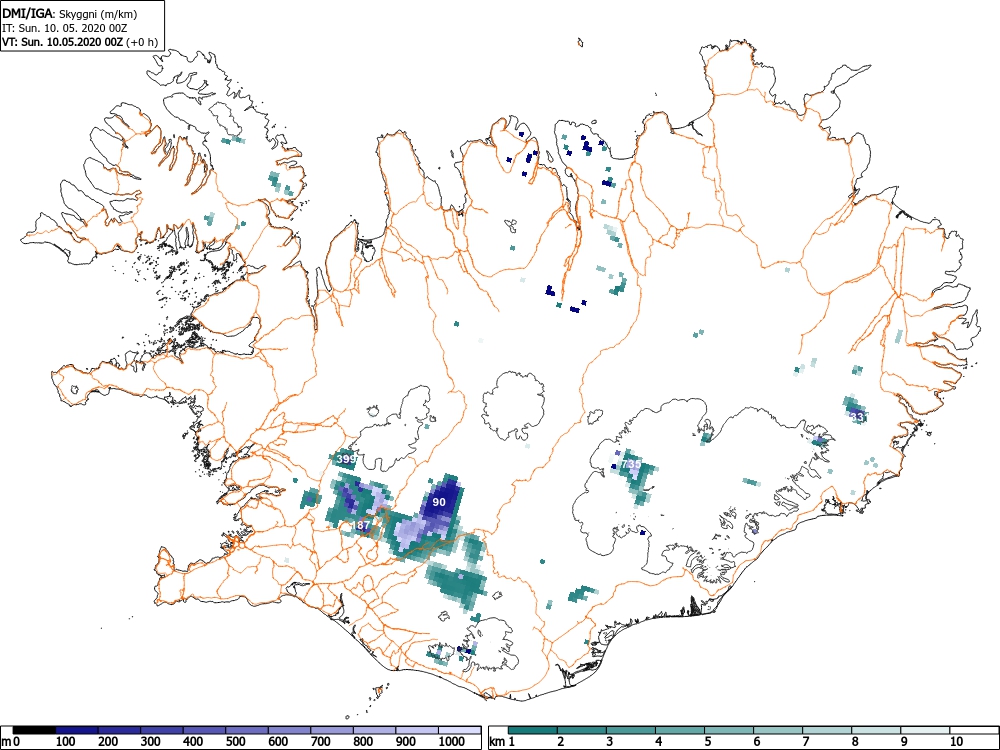Select the 5–6 km legend swatch
Viewport: 1000px width, 750px height.
[729, 730]
